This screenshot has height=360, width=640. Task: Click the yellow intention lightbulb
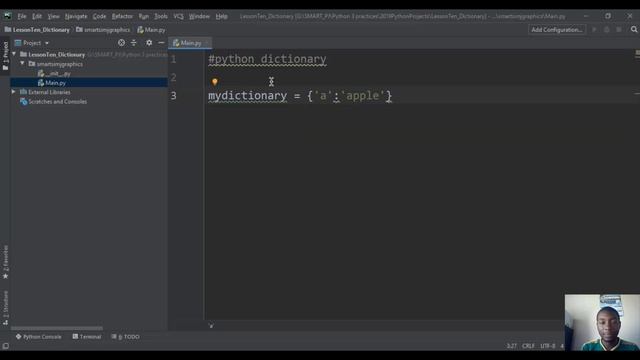coord(215,82)
